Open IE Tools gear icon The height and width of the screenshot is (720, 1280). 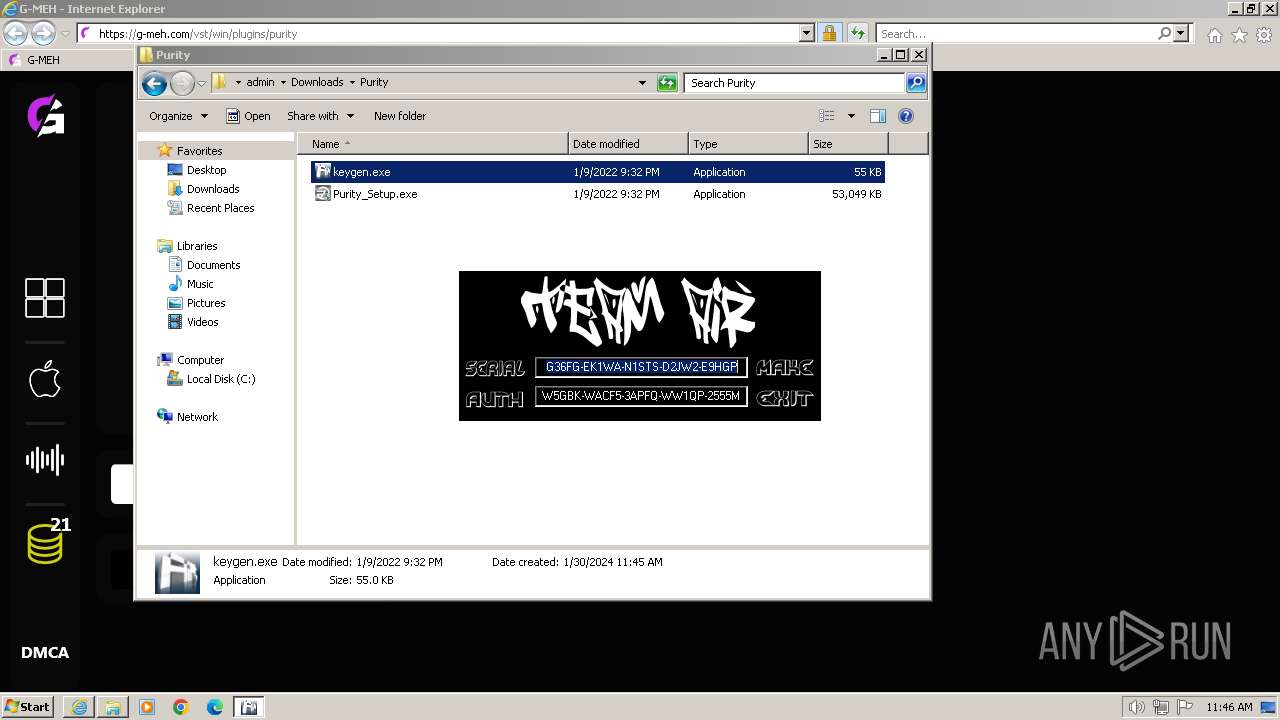point(1264,35)
